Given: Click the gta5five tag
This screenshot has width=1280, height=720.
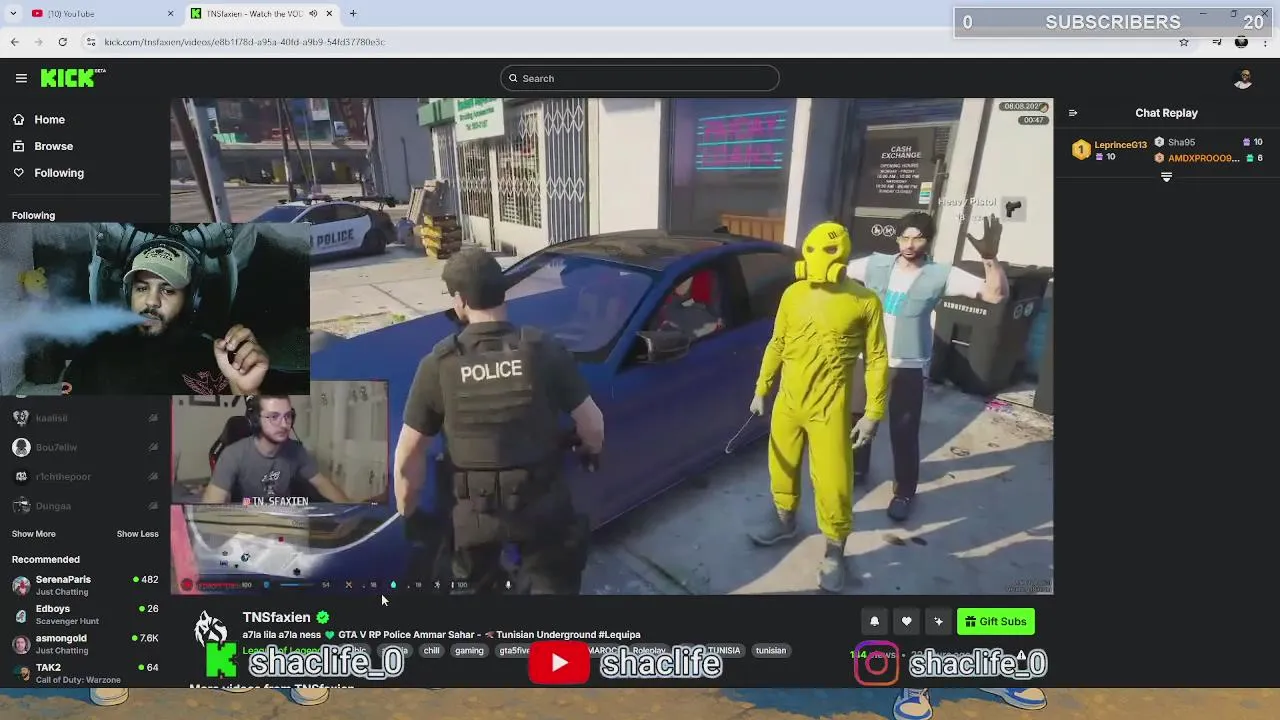Looking at the screenshot, I should click(514, 650).
